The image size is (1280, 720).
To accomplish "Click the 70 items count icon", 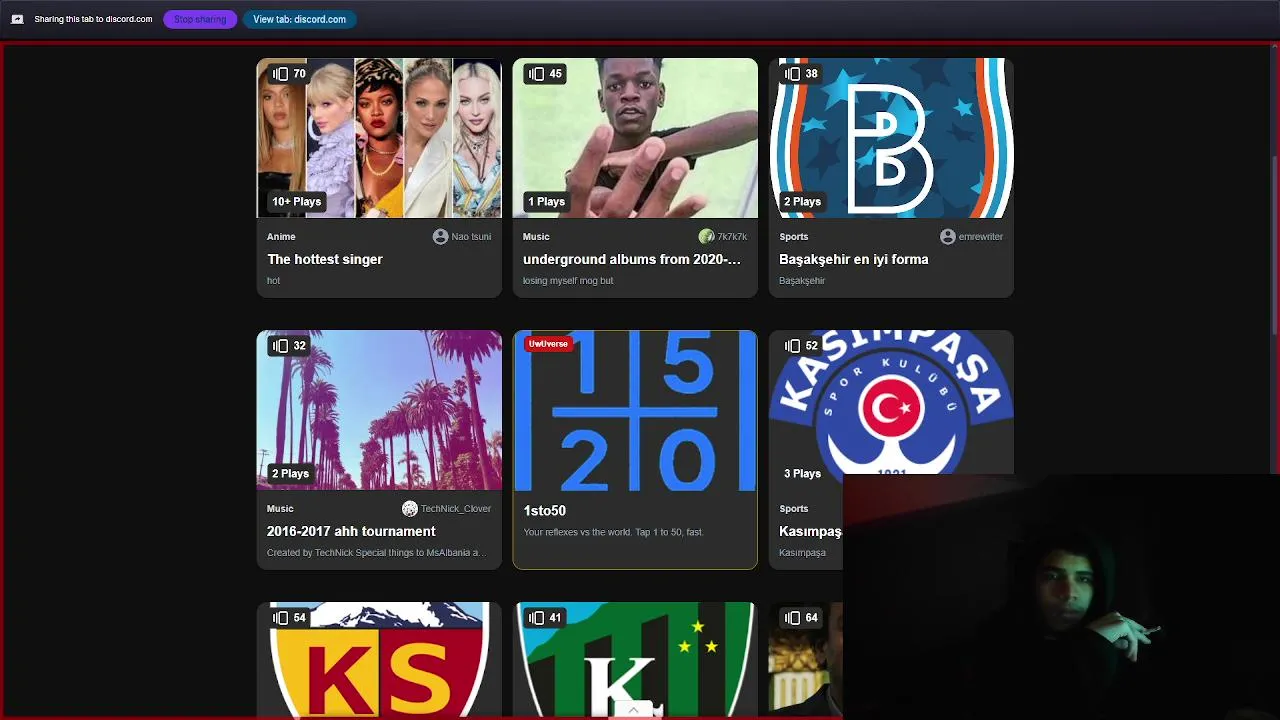I will [x=280, y=74].
